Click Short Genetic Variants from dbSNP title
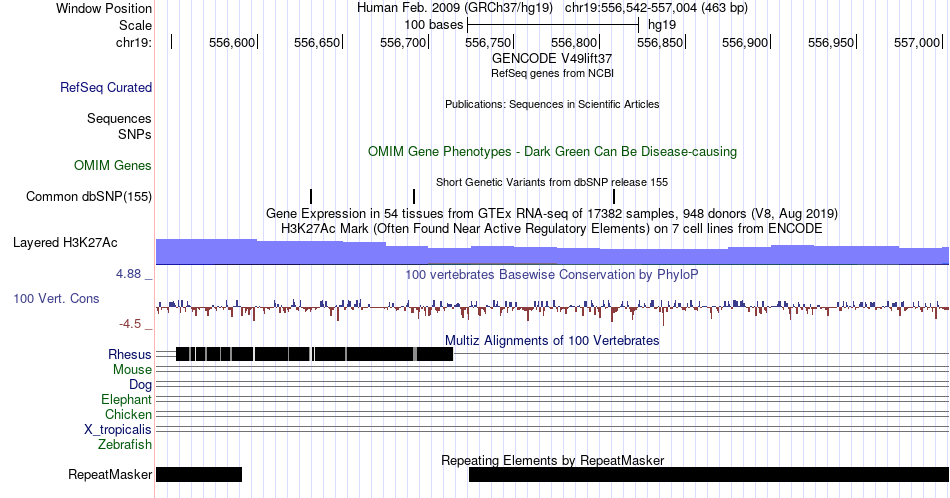950x498 pixels. tap(552, 182)
